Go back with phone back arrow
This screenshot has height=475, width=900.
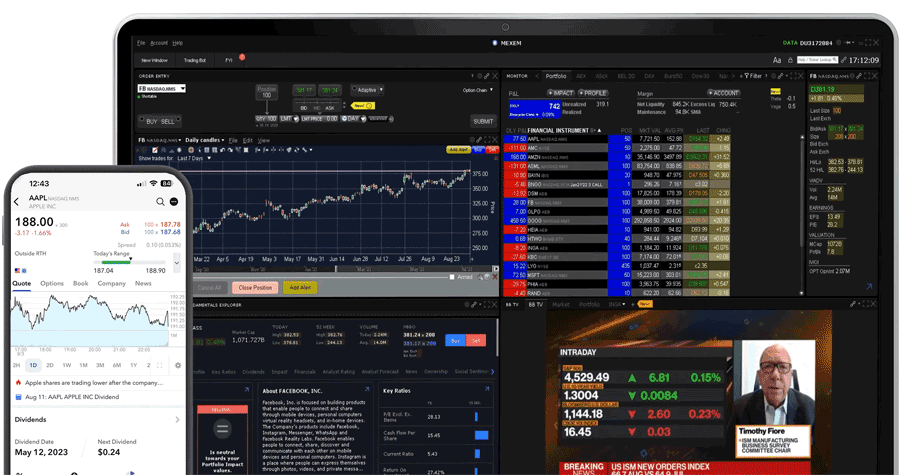tap(16, 201)
